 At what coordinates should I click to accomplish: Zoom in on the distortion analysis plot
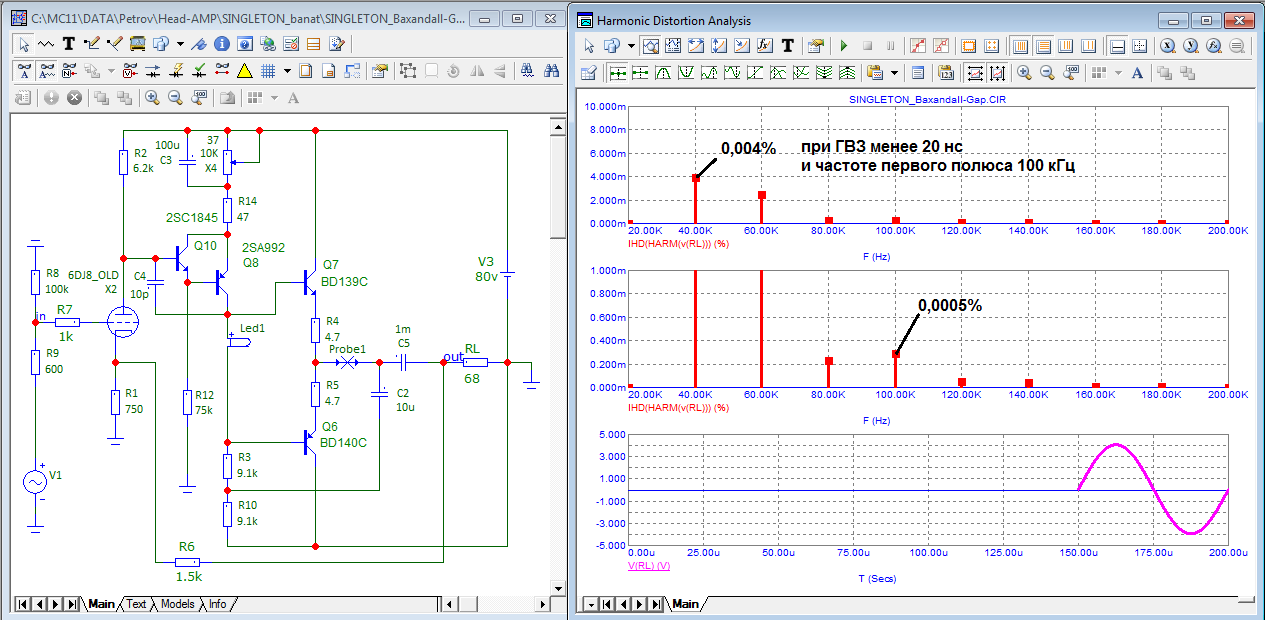point(1024,73)
